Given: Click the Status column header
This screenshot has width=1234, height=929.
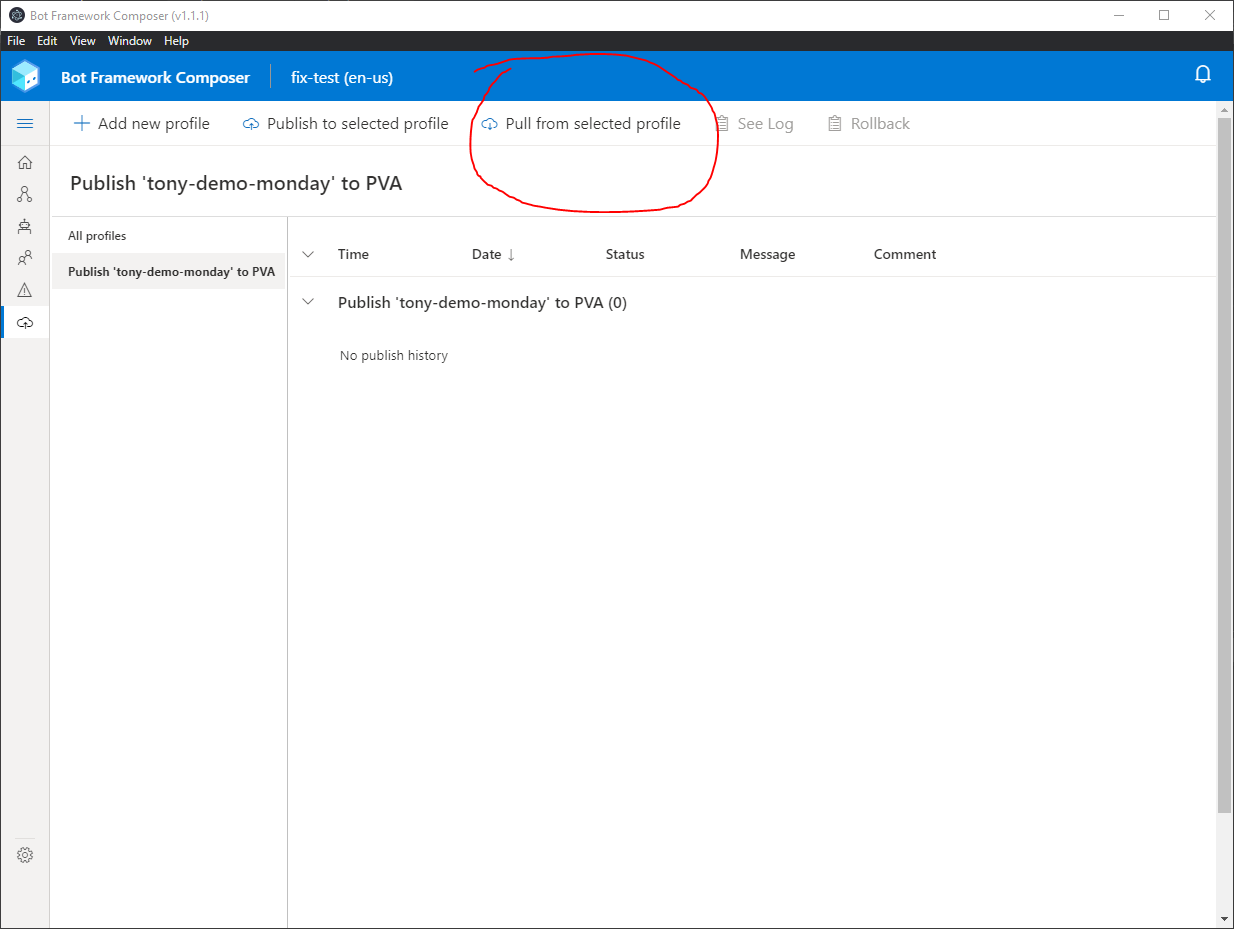Looking at the screenshot, I should click(625, 254).
